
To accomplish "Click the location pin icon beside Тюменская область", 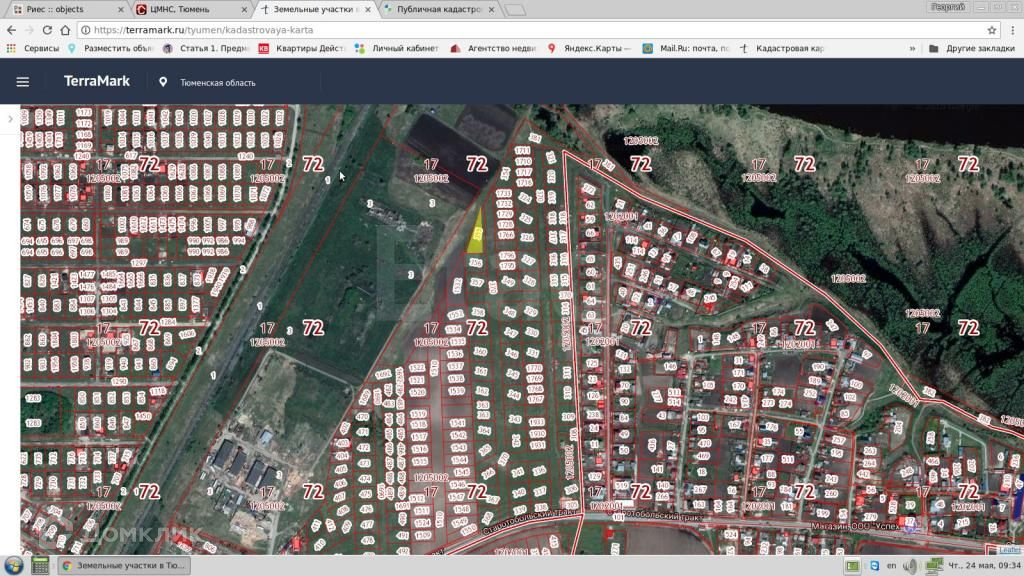I will pyautogui.click(x=163, y=82).
